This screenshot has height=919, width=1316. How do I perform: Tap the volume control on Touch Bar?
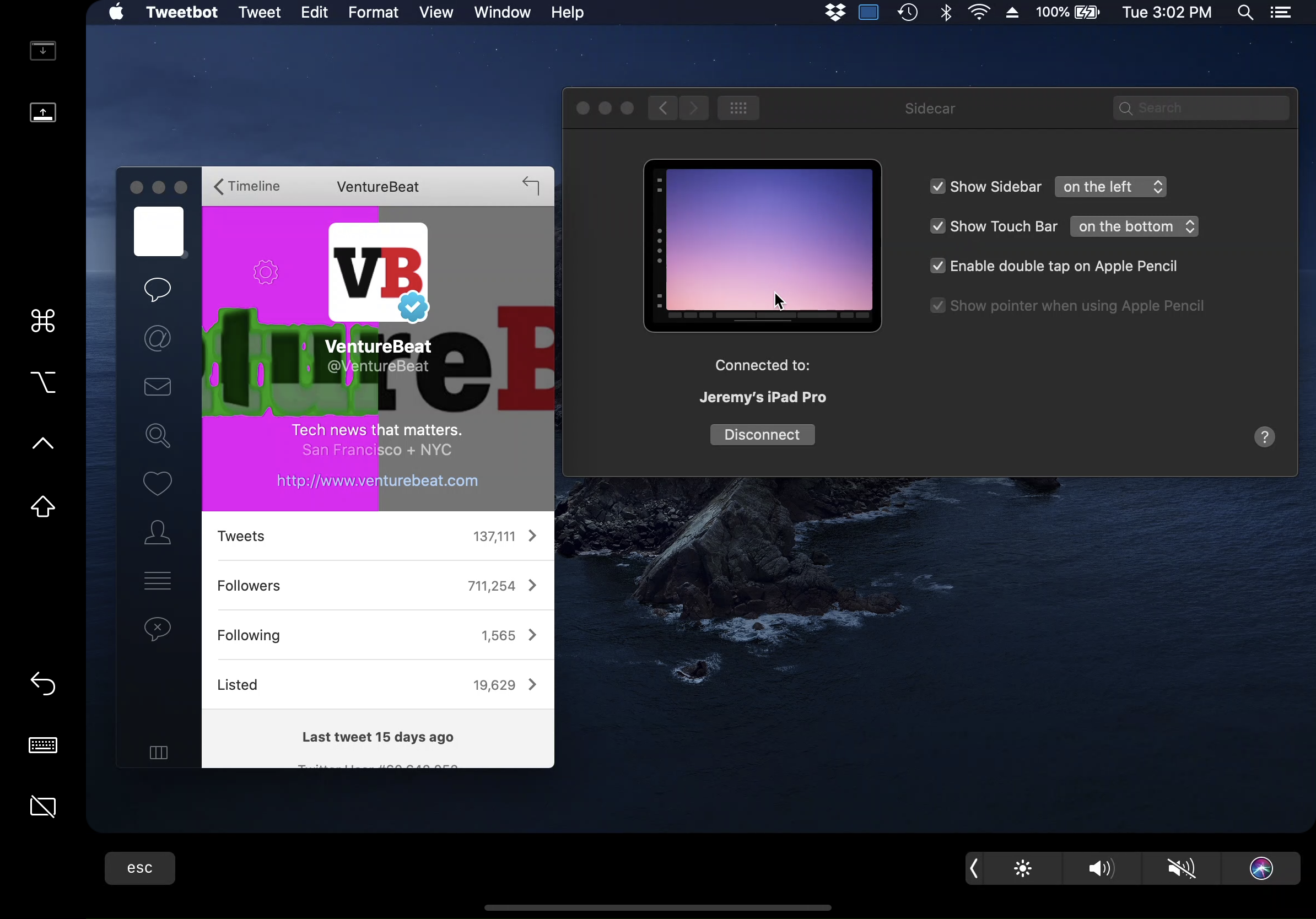click(1102, 868)
